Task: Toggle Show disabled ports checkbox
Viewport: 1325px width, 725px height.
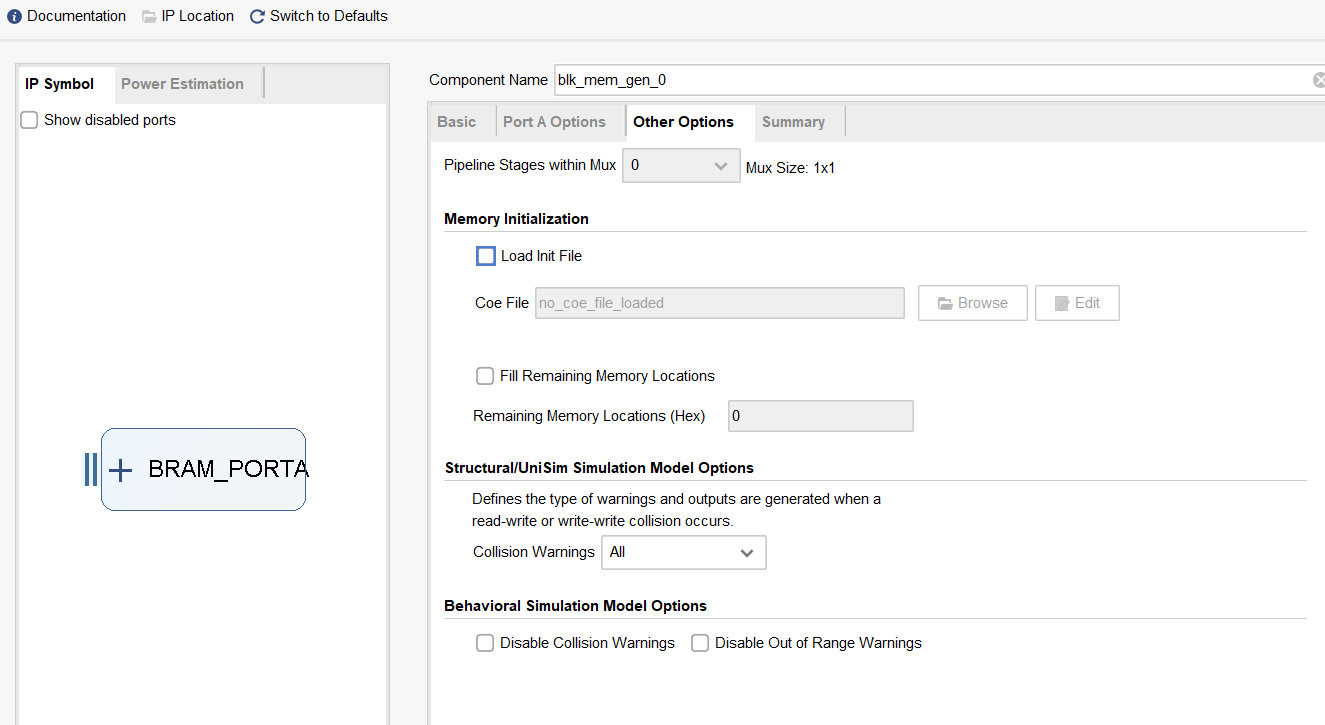Action: point(30,120)
